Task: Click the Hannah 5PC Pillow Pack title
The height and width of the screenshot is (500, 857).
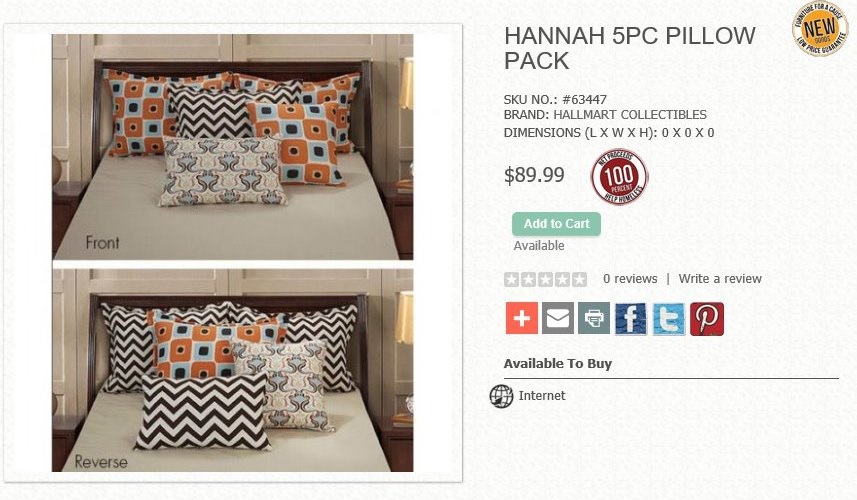Action: 630,48
